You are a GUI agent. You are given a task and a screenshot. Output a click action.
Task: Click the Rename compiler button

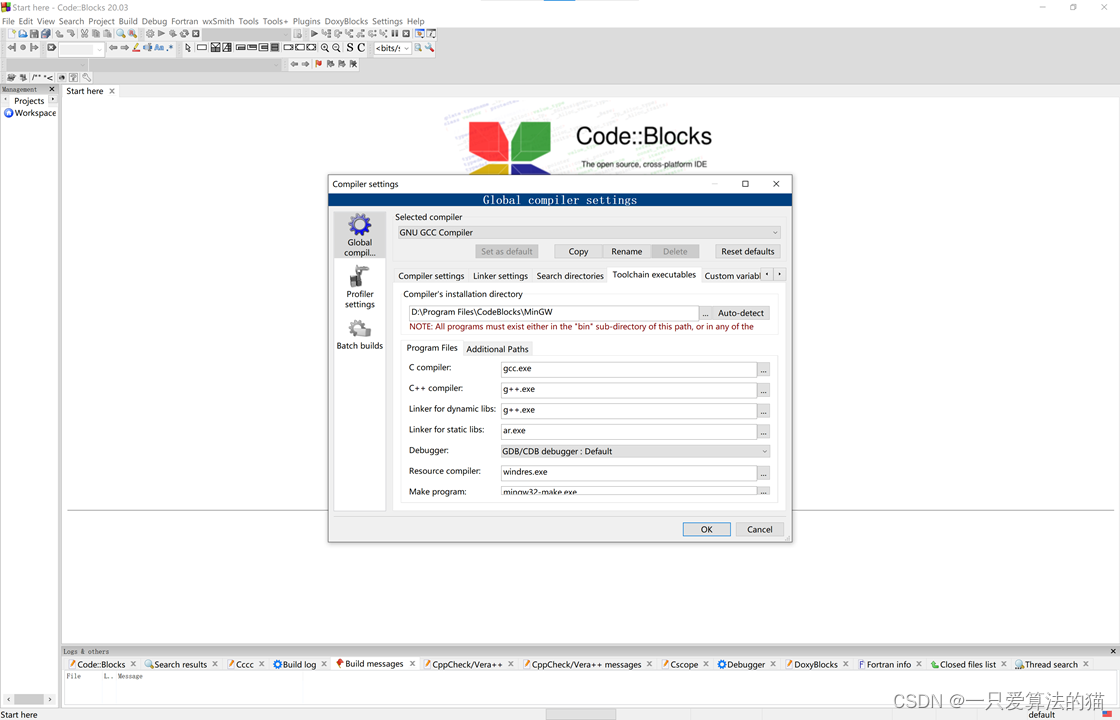point(626,251)
